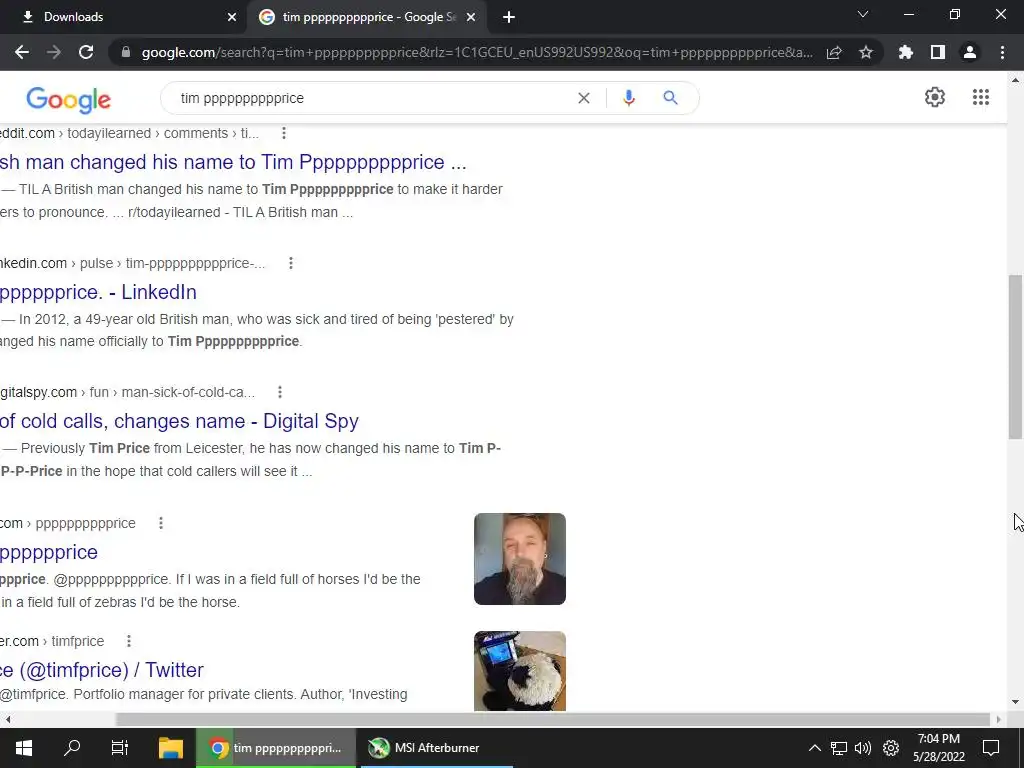This screenshot has height=768, width=1024.
Task: Open options for the timfprice Twitter result
Action: [129, 641]
